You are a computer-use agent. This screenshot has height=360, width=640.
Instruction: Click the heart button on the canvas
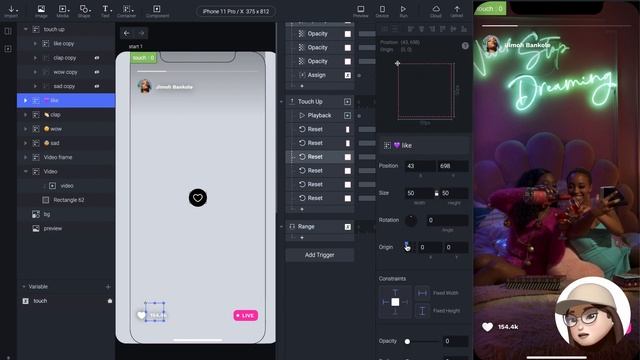[x=198, y=198]
